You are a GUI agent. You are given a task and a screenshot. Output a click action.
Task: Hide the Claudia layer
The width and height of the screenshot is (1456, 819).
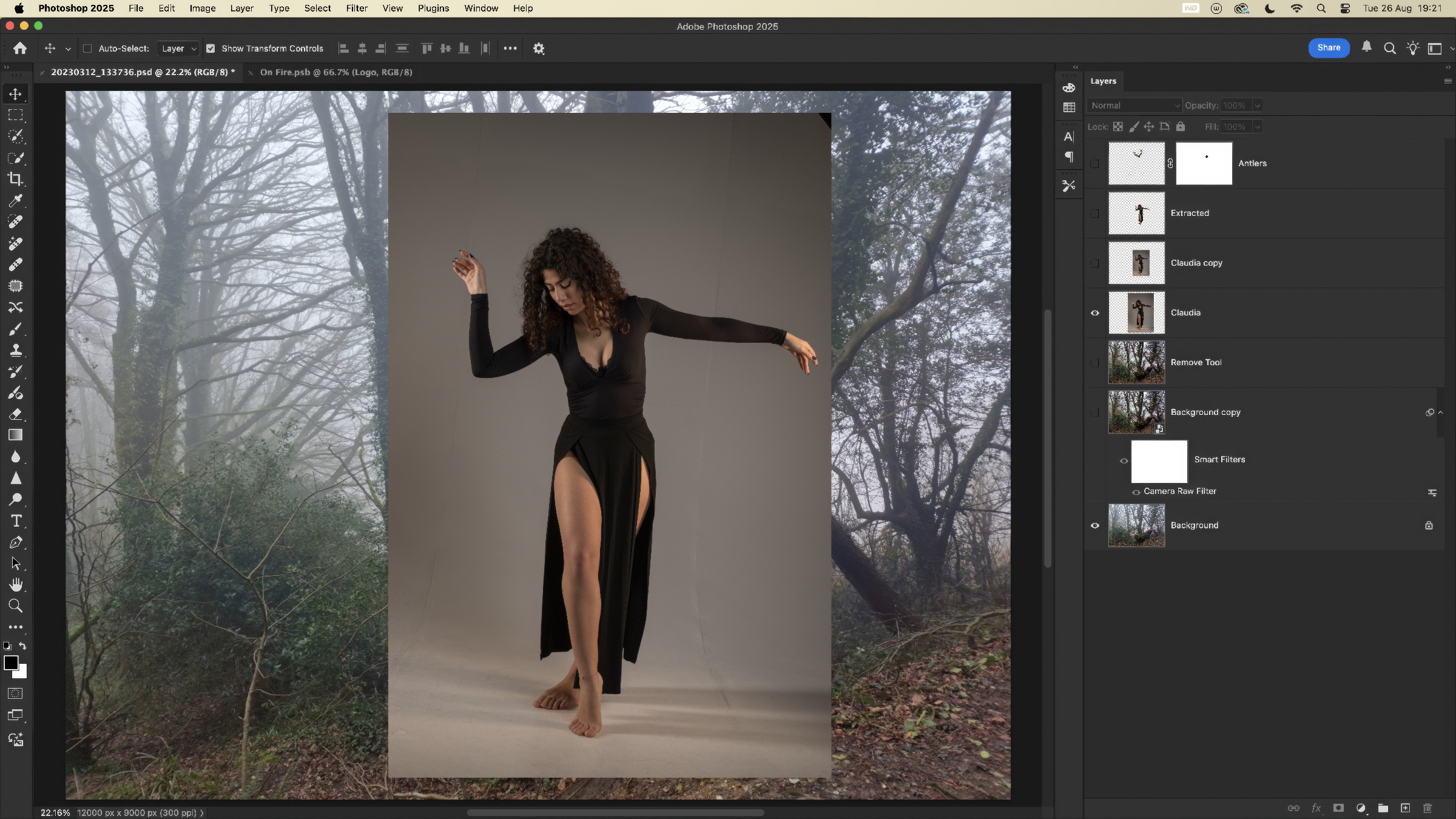1095,313
